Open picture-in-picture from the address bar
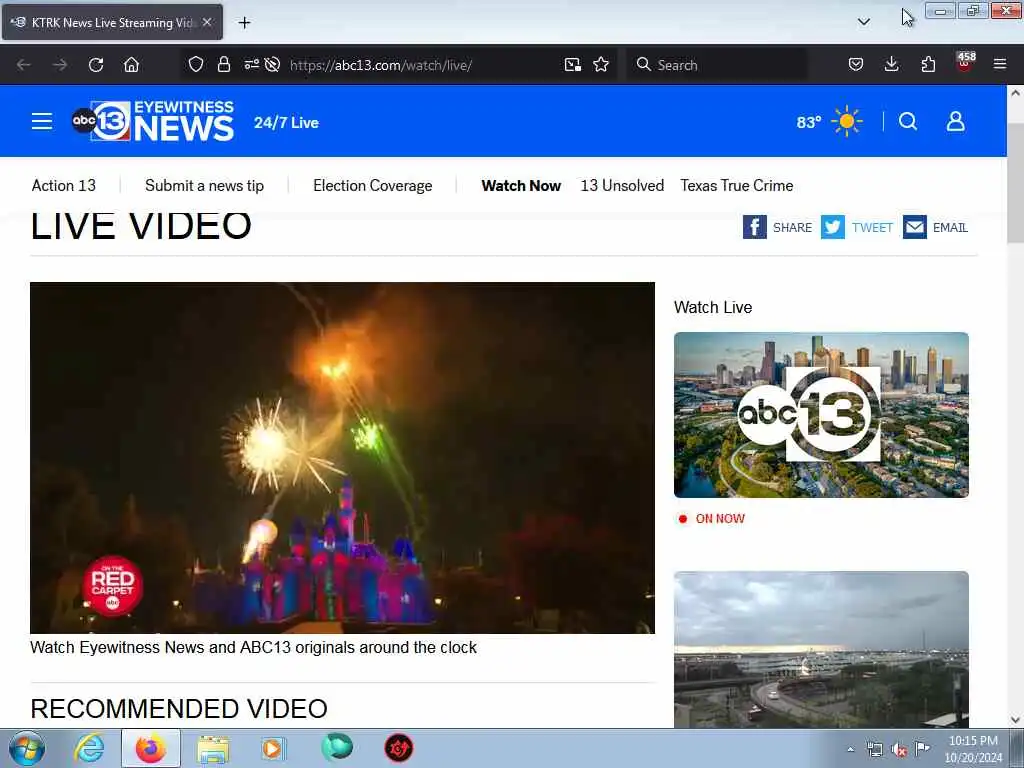 pos(573,65)
